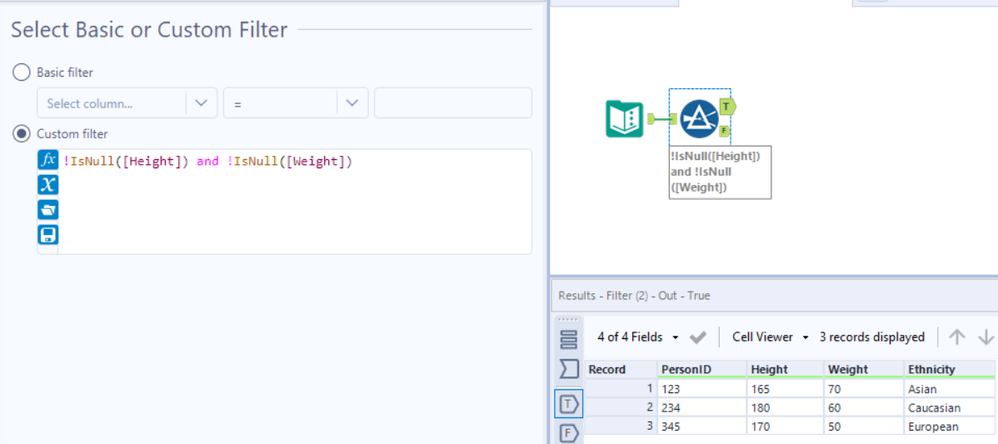Open the X columns and constants icon
The height and width of the screenshot is (444, 998).
click(x=48, y=184)
